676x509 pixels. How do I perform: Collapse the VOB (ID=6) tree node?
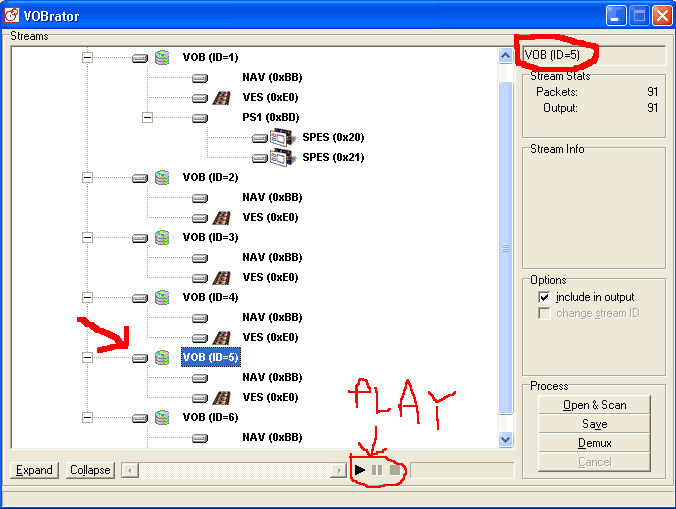tap(88, 417)
